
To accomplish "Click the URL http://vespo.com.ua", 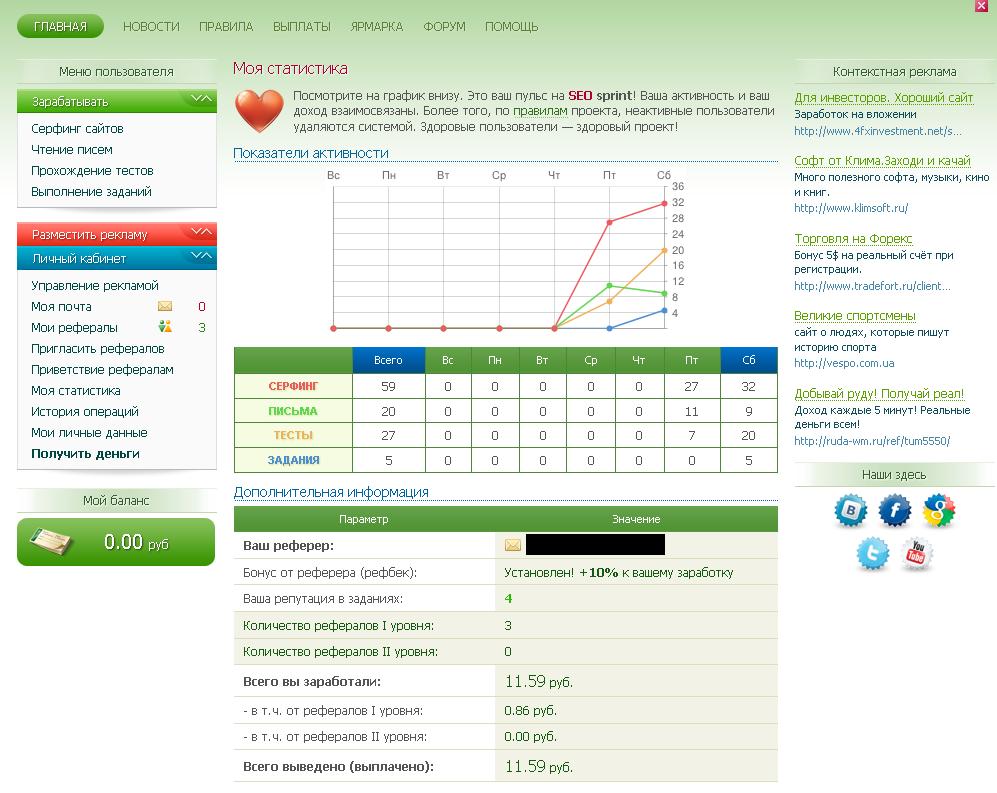I will (x=844, y=363).
